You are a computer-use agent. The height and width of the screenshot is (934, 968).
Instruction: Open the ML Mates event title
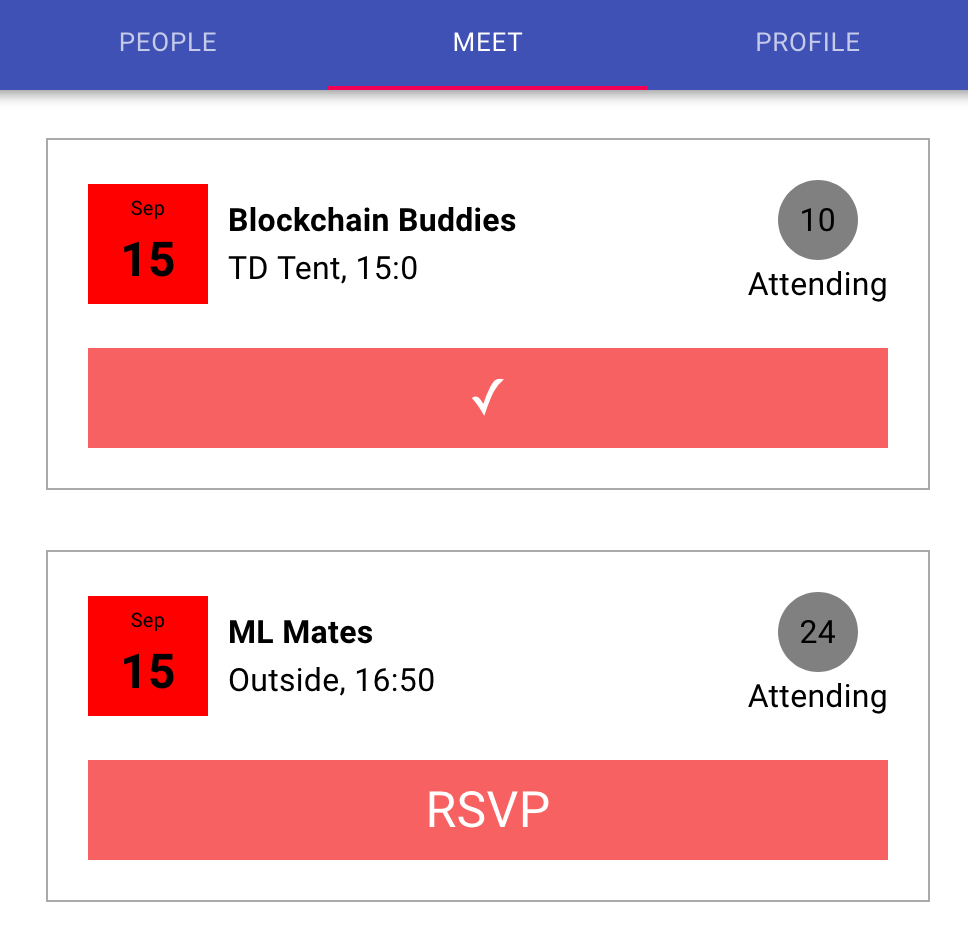[x=301, y=632]
